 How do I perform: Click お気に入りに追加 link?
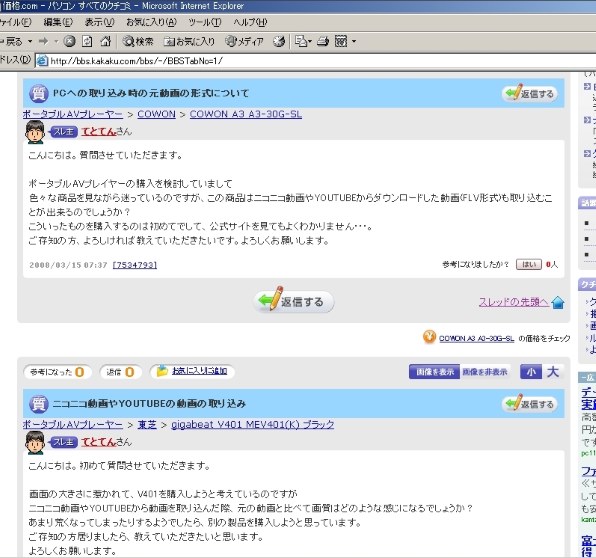[x=200, y=371]
